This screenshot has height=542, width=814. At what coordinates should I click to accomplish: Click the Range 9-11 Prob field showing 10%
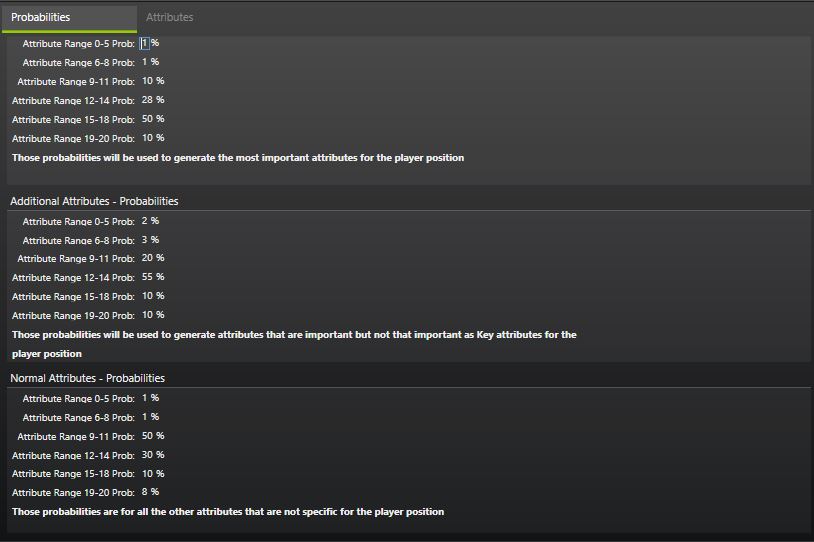pos(147,81)
